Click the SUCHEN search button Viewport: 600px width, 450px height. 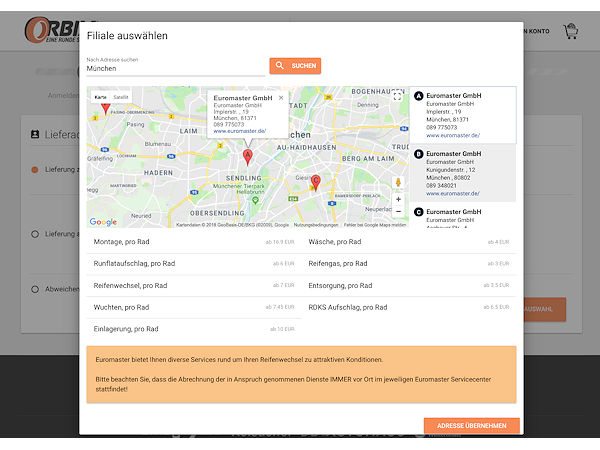[295, 66]
